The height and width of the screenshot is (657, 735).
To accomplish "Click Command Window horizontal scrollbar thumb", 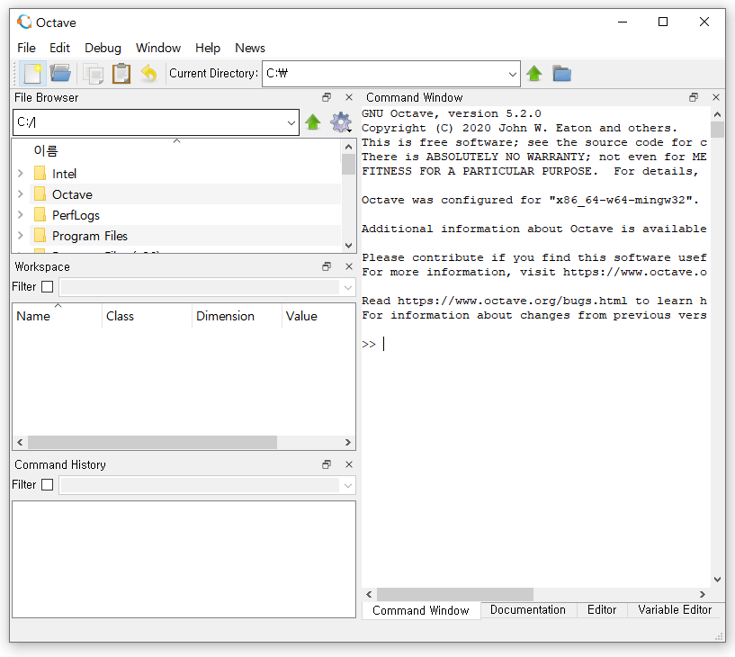I will 455,594.
